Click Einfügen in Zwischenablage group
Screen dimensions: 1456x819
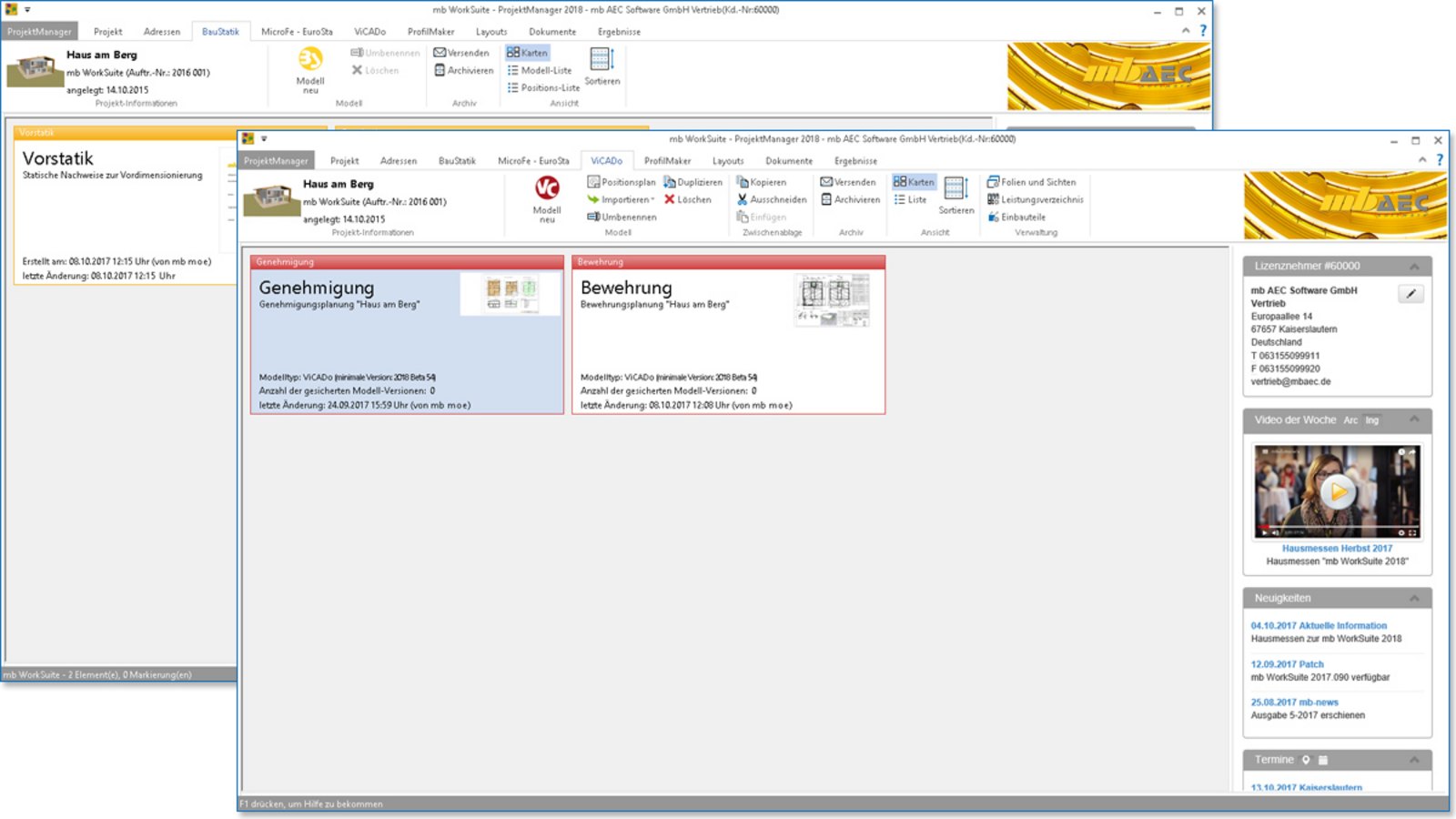coord(761,217)
